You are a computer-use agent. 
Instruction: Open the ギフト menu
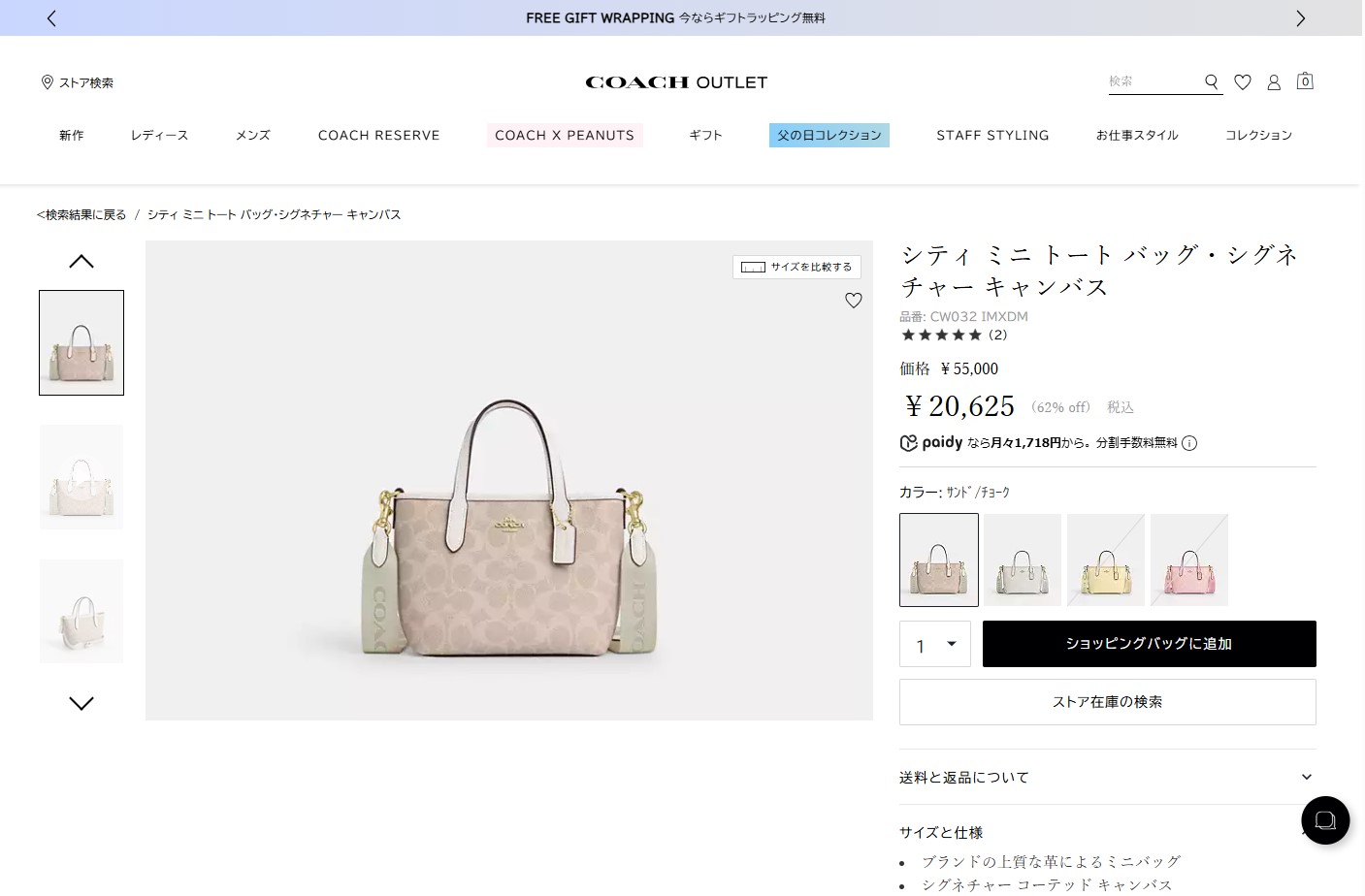point(706,135)
